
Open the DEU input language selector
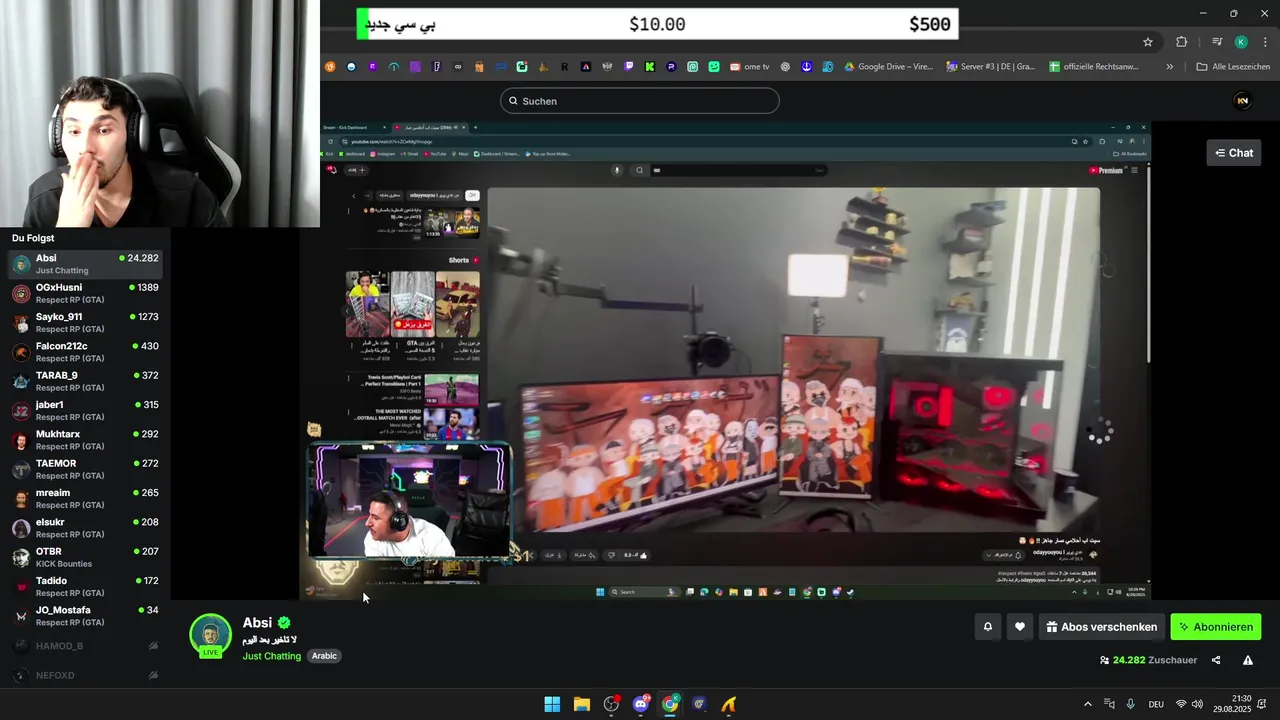(x=1156, y=704)
